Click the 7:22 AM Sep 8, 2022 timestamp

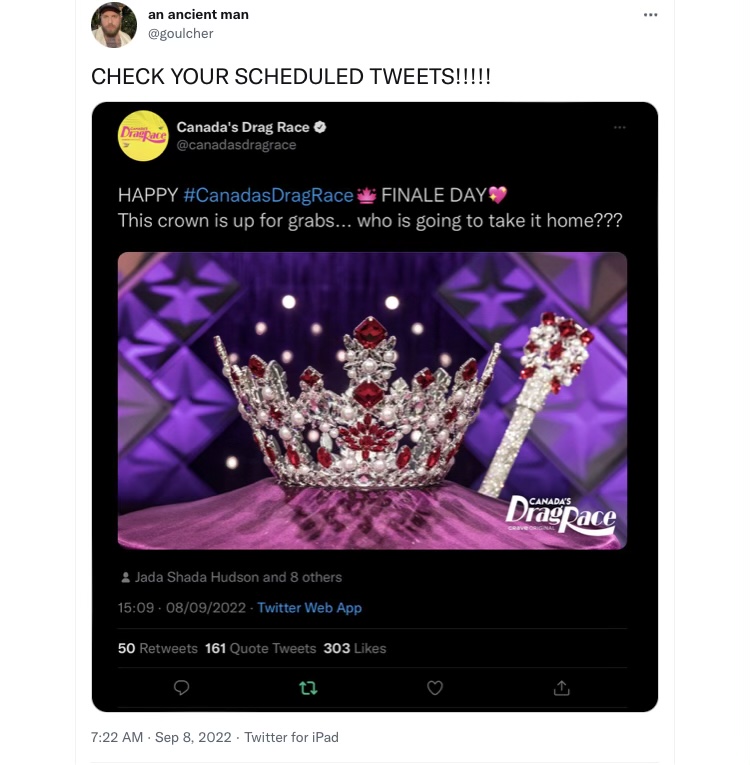click(x=160, y=738)
